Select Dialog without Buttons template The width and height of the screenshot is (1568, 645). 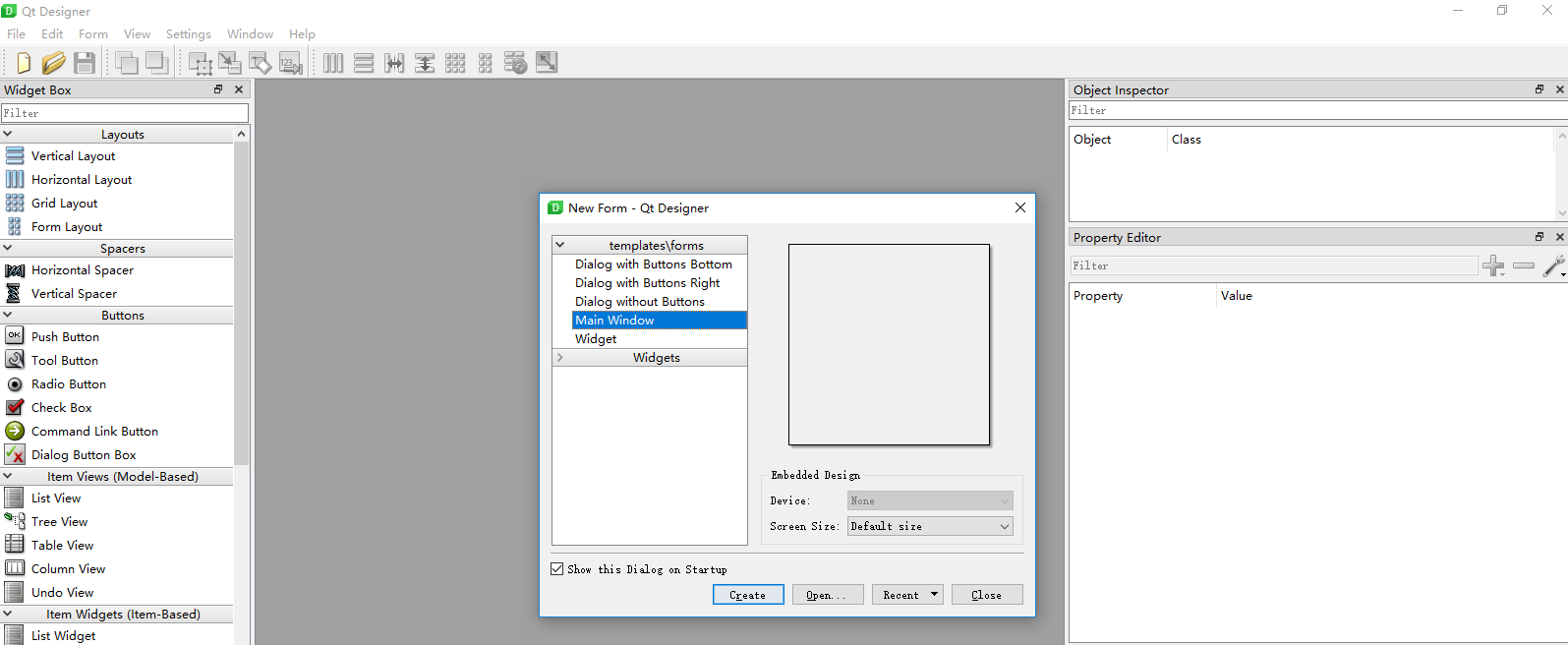coord(640,301)
